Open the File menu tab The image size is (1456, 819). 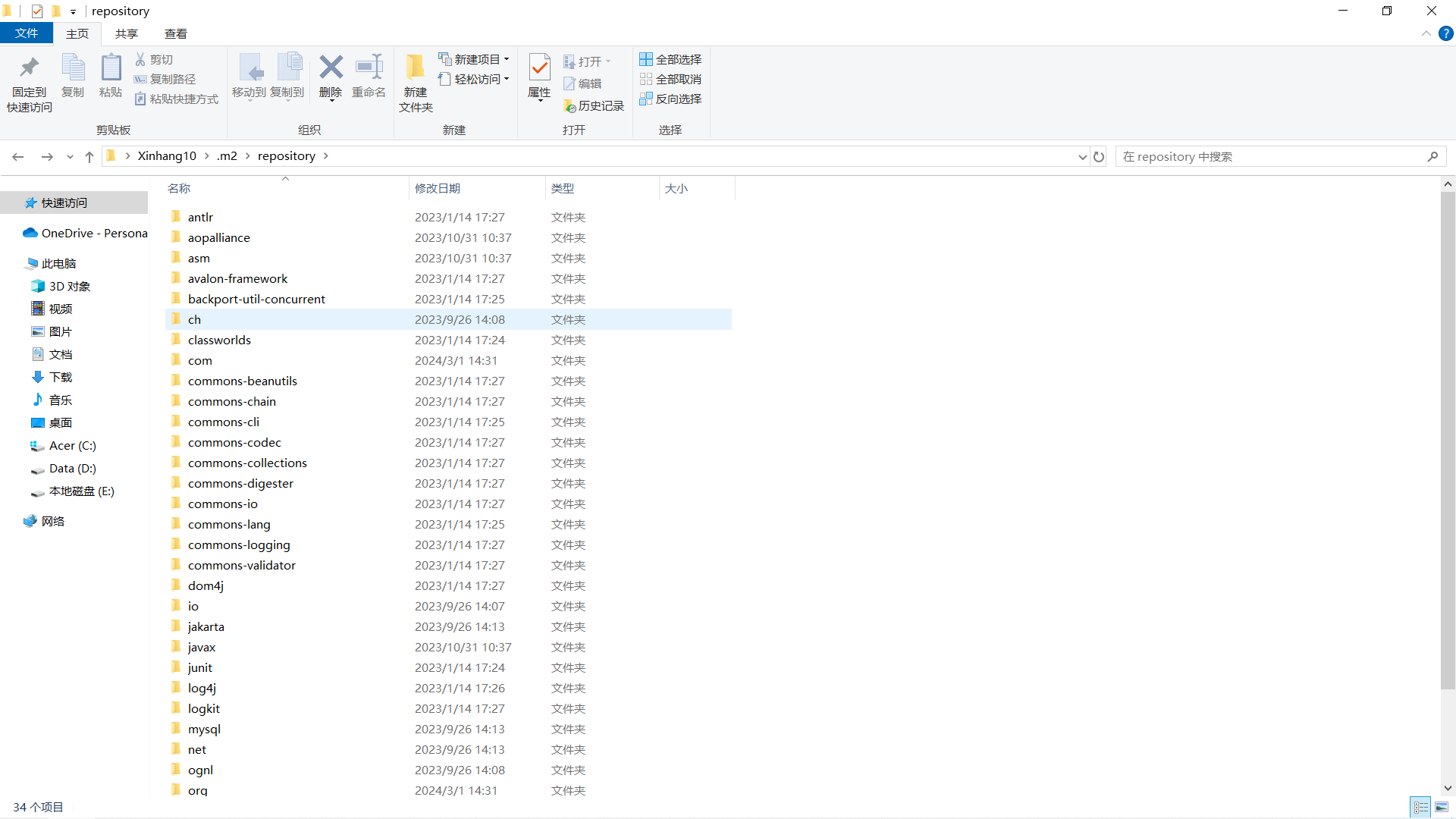point(27,33)
